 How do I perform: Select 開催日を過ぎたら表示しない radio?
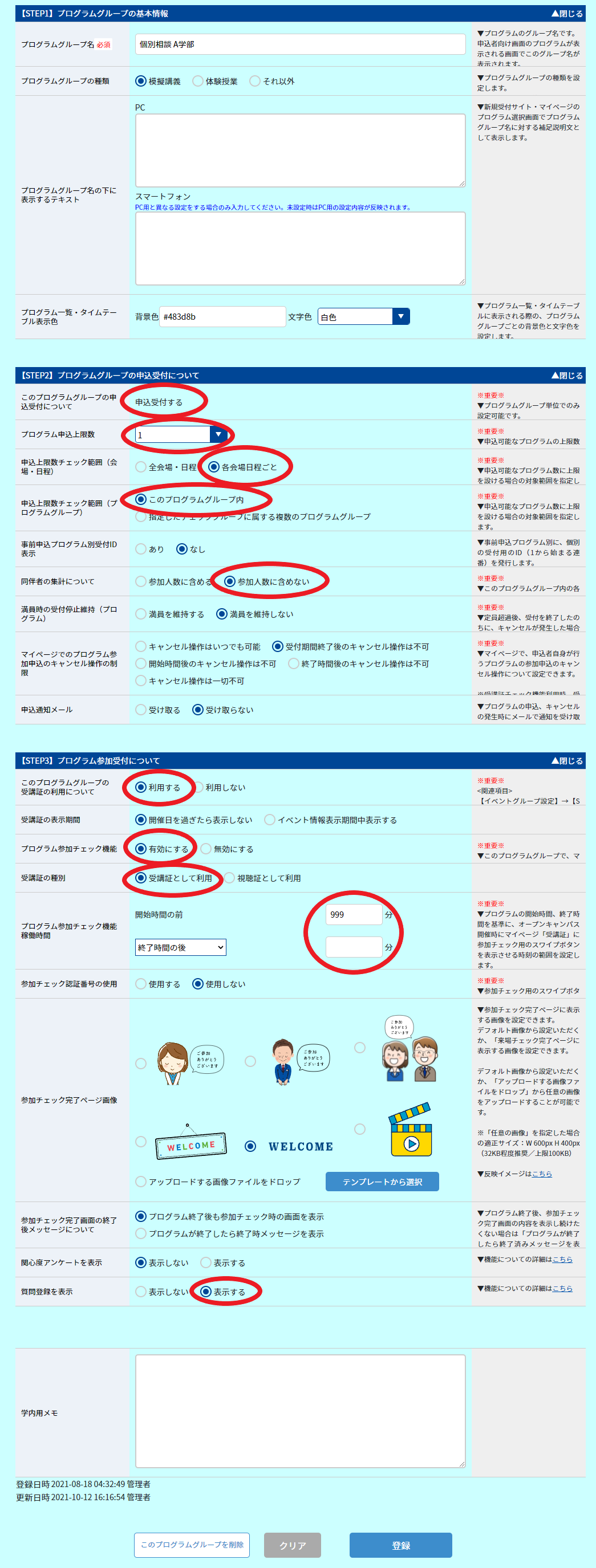point(141,820)
